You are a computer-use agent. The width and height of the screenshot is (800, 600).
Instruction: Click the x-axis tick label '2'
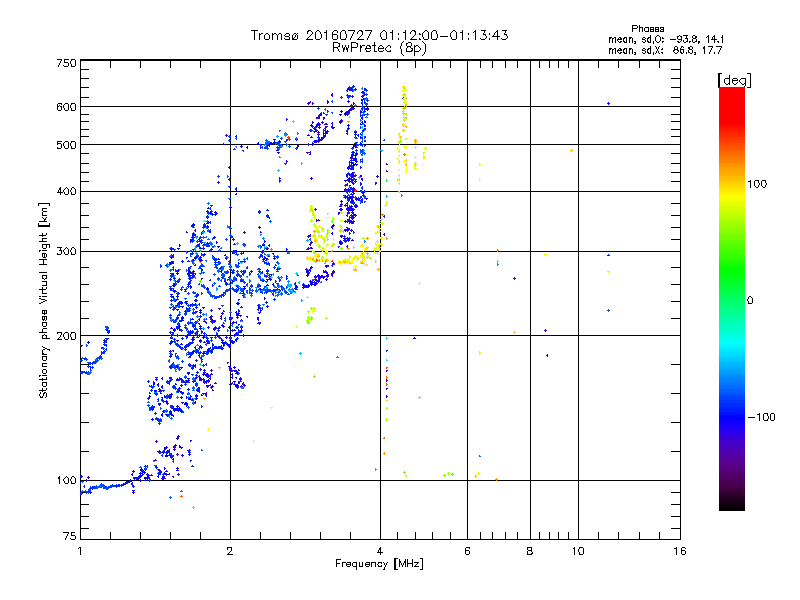tap(230, 551)
